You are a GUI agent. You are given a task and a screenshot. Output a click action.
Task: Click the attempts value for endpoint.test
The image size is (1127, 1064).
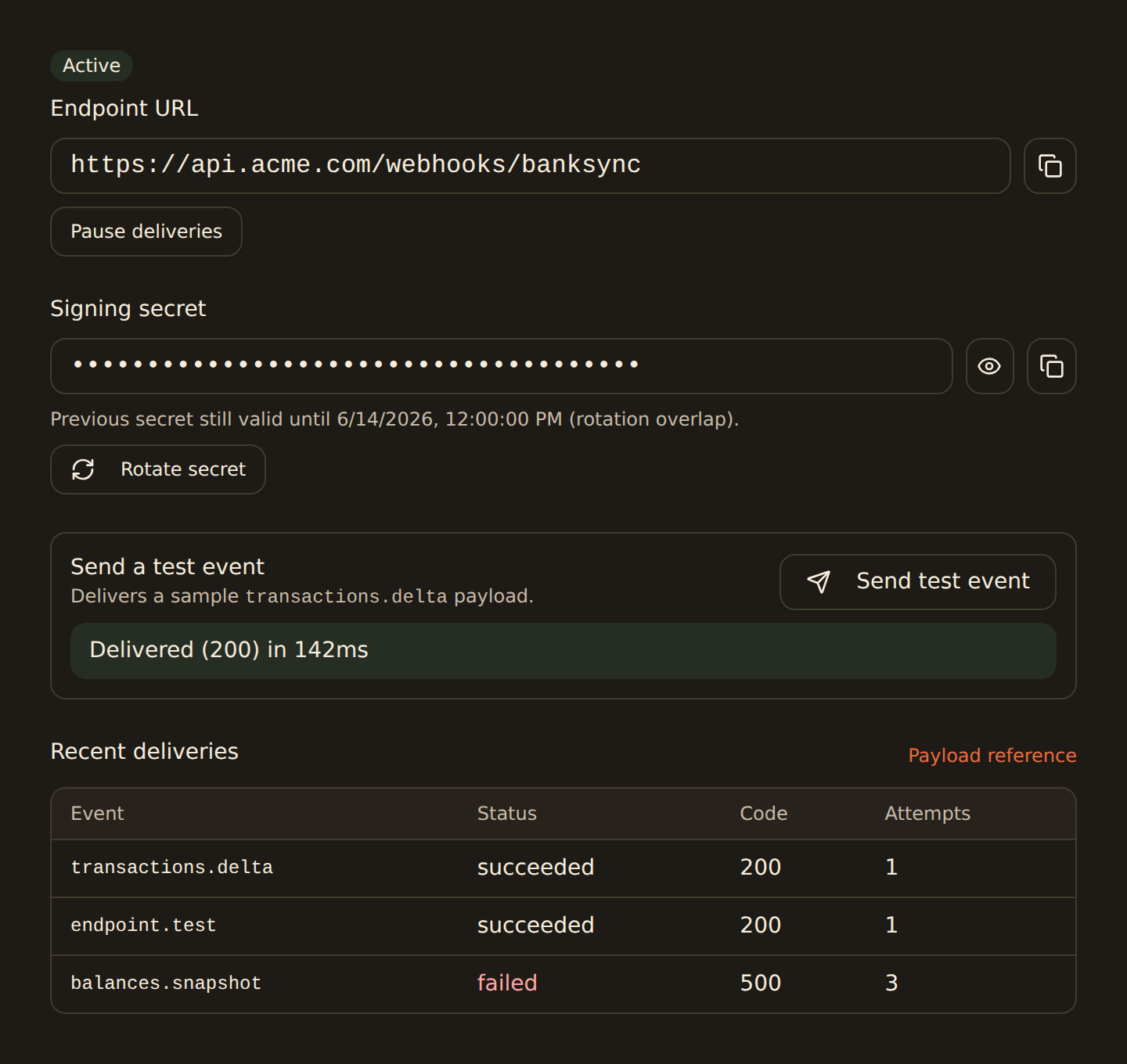pos(891,926)
